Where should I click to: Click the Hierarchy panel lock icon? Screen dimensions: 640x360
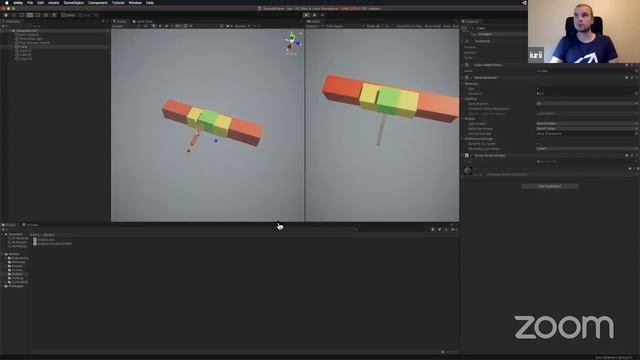103,21
